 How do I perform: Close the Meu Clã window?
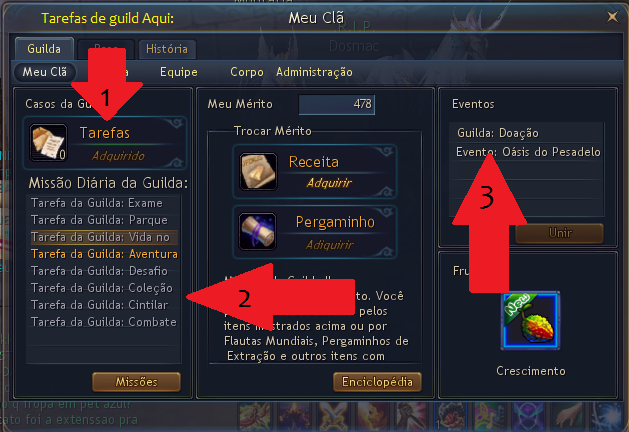(612, 17)
